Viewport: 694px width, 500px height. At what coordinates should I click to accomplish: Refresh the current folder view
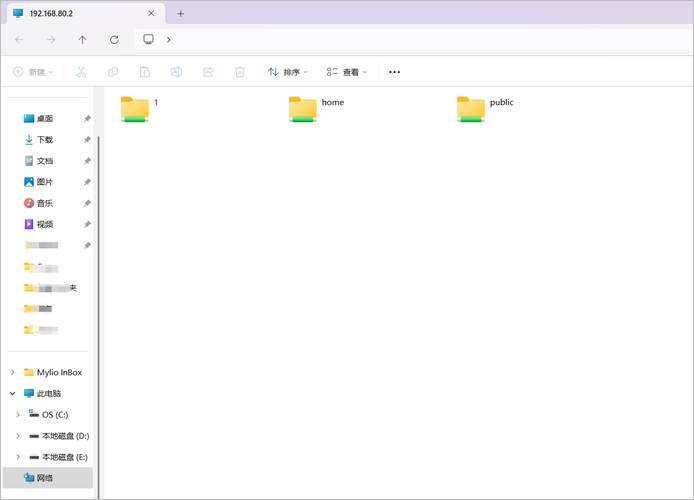point(114,40)
